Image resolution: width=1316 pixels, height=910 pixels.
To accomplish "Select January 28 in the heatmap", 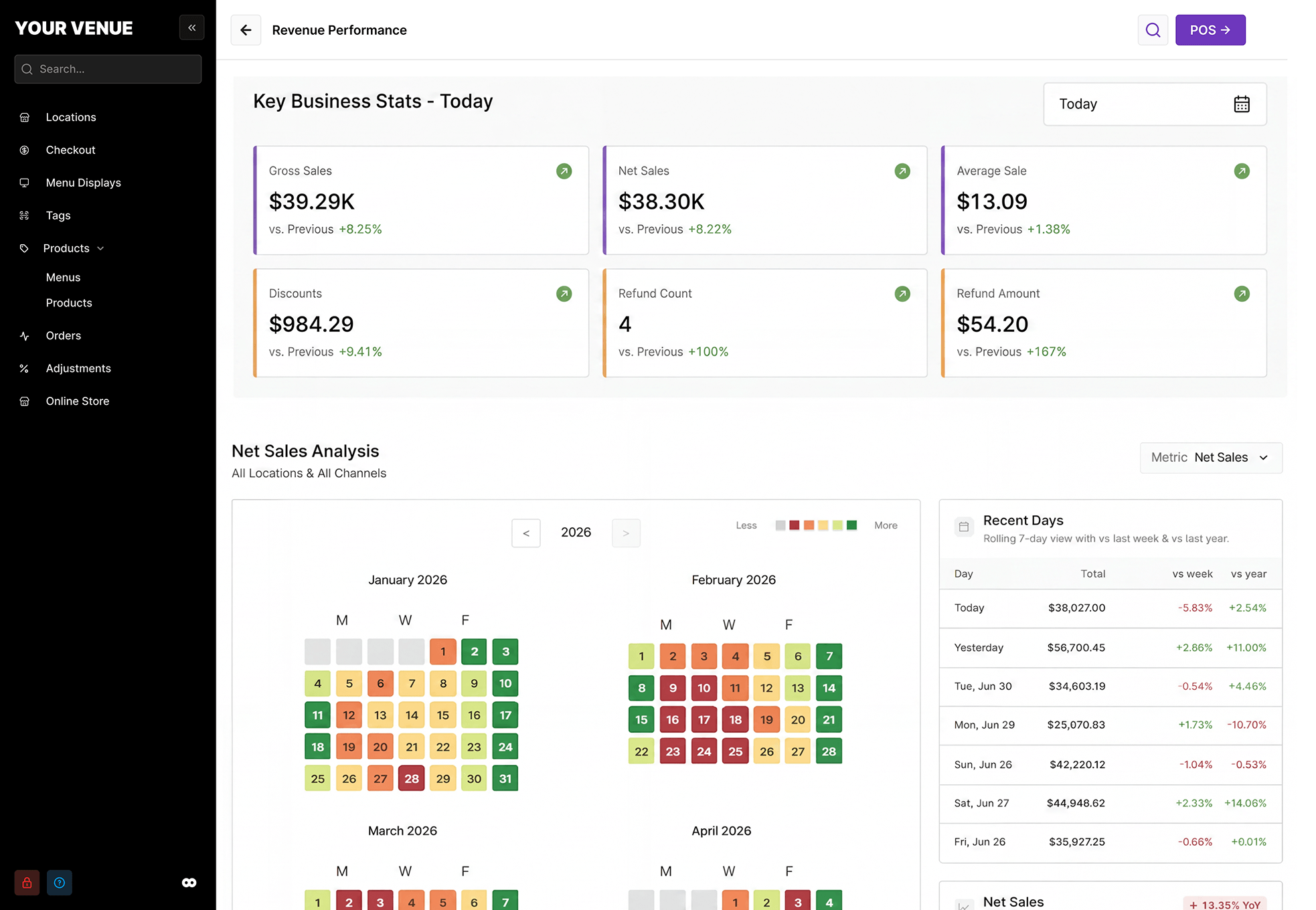I will tap(412, 778).
